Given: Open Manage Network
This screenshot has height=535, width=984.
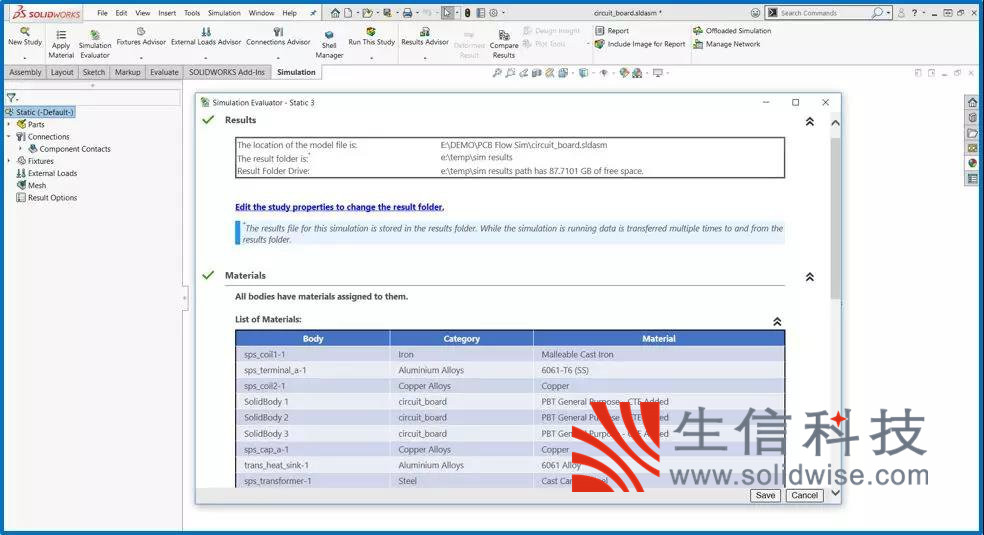Looking at the screenshot, I should point(726,44).
